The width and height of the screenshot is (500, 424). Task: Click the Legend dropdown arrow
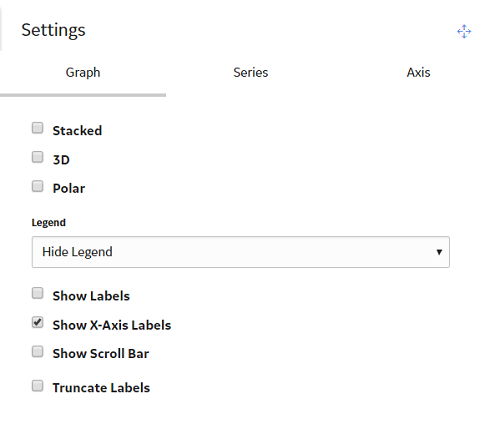click(x=439, y=252)
